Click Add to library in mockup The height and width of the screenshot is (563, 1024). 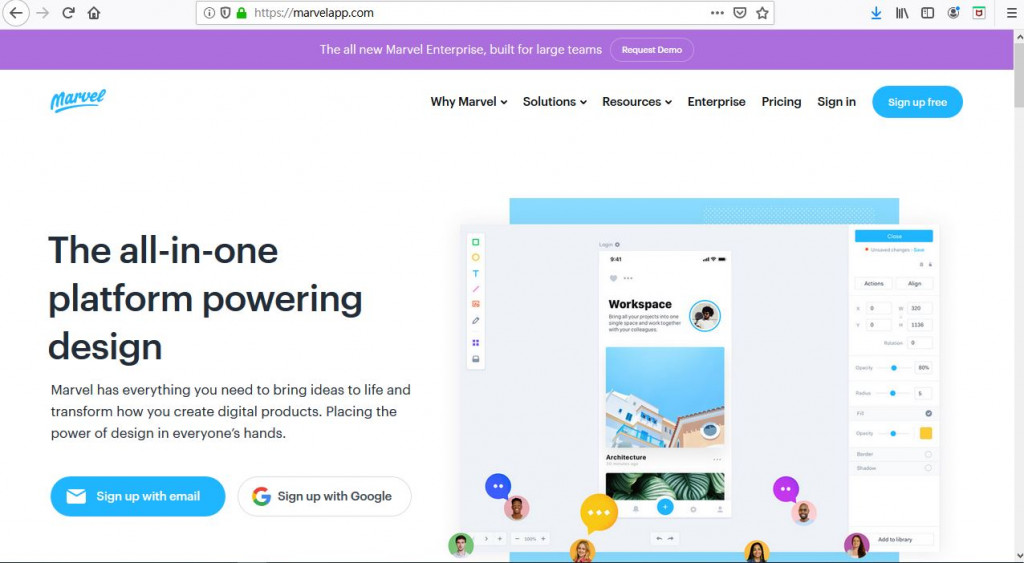(x=895, y=539)
